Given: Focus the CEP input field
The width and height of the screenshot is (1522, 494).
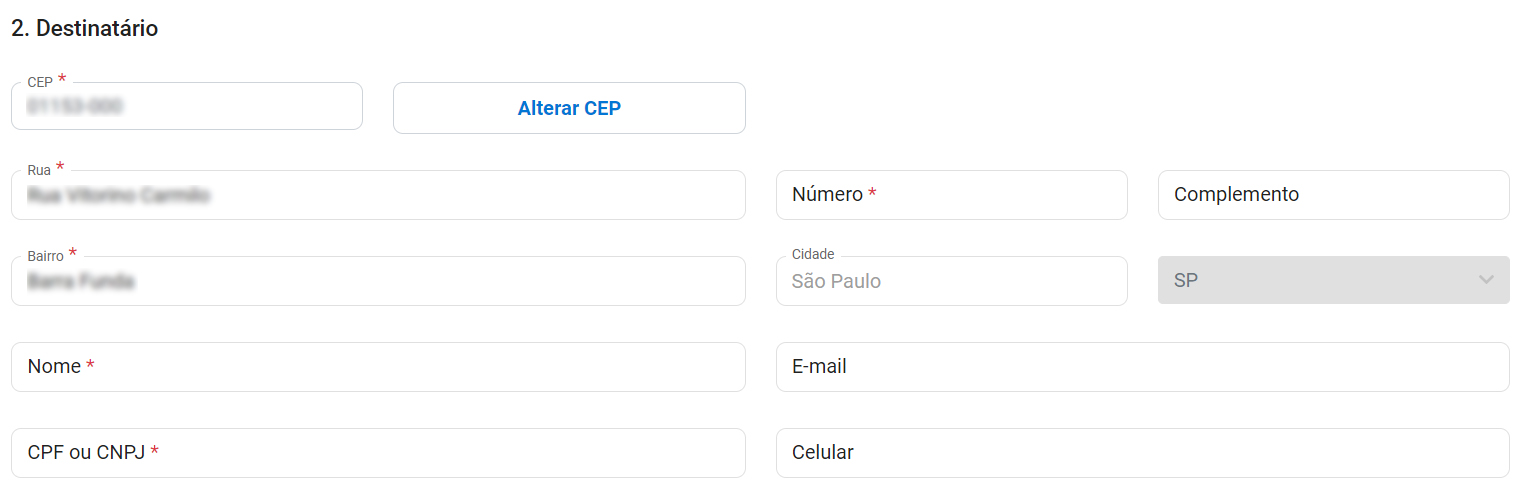Looking at the screenshot, I should coord(186,108).
